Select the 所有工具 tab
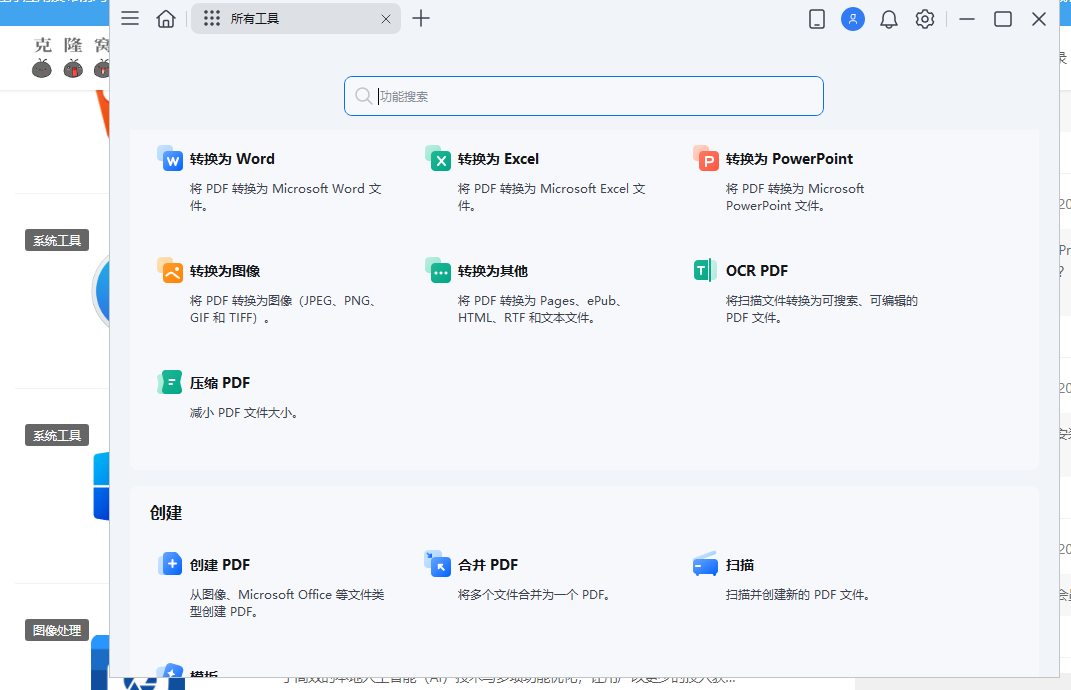 [296, 18]
